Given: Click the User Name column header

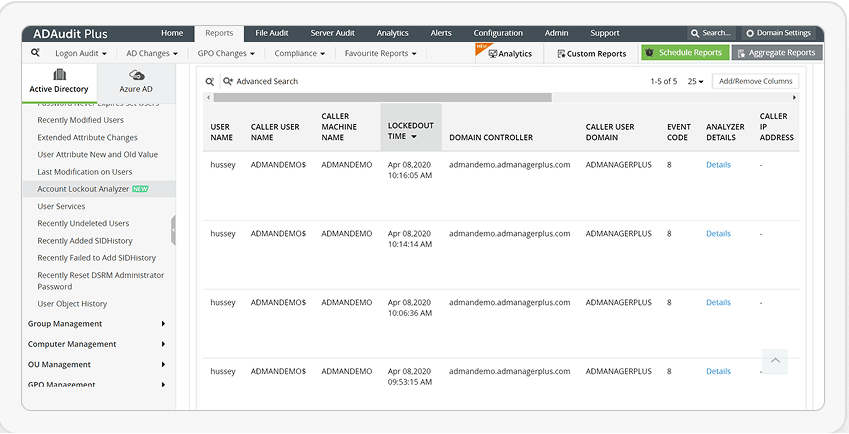Looking at the screenshot, I should pos(221,132).
